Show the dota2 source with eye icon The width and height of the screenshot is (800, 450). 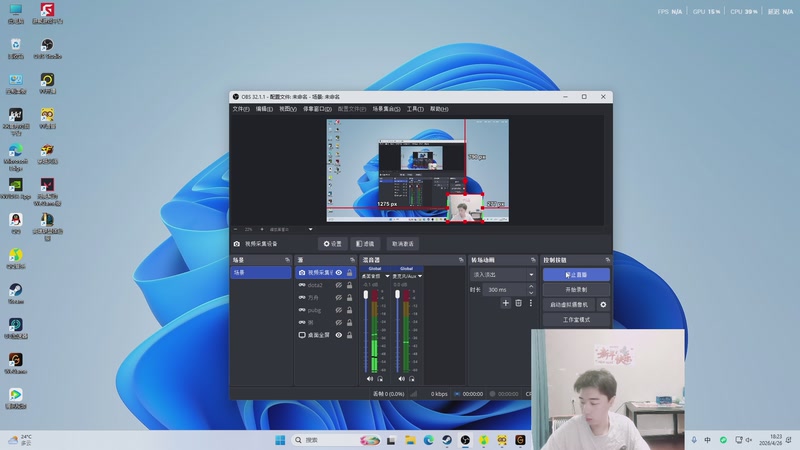(338, 285)
